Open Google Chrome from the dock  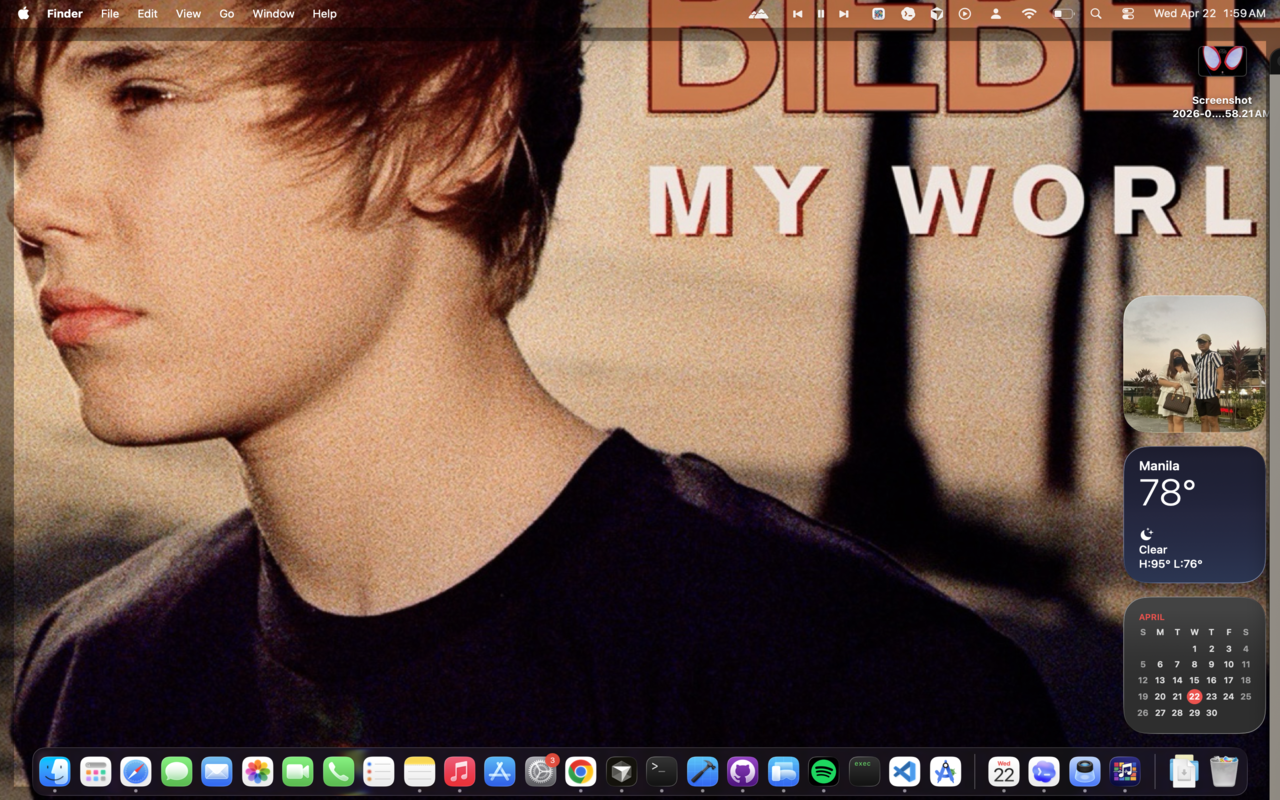point(580,771)
